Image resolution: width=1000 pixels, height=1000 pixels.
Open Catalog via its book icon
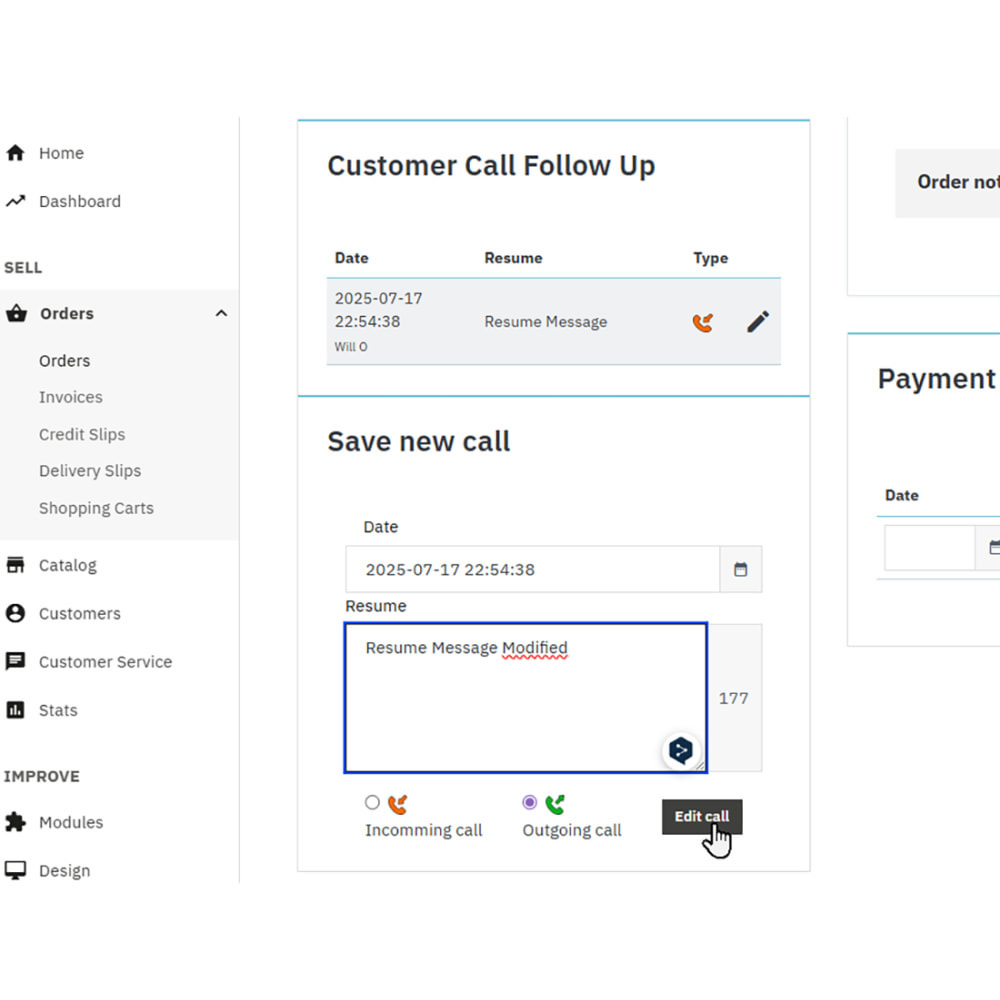16,564
